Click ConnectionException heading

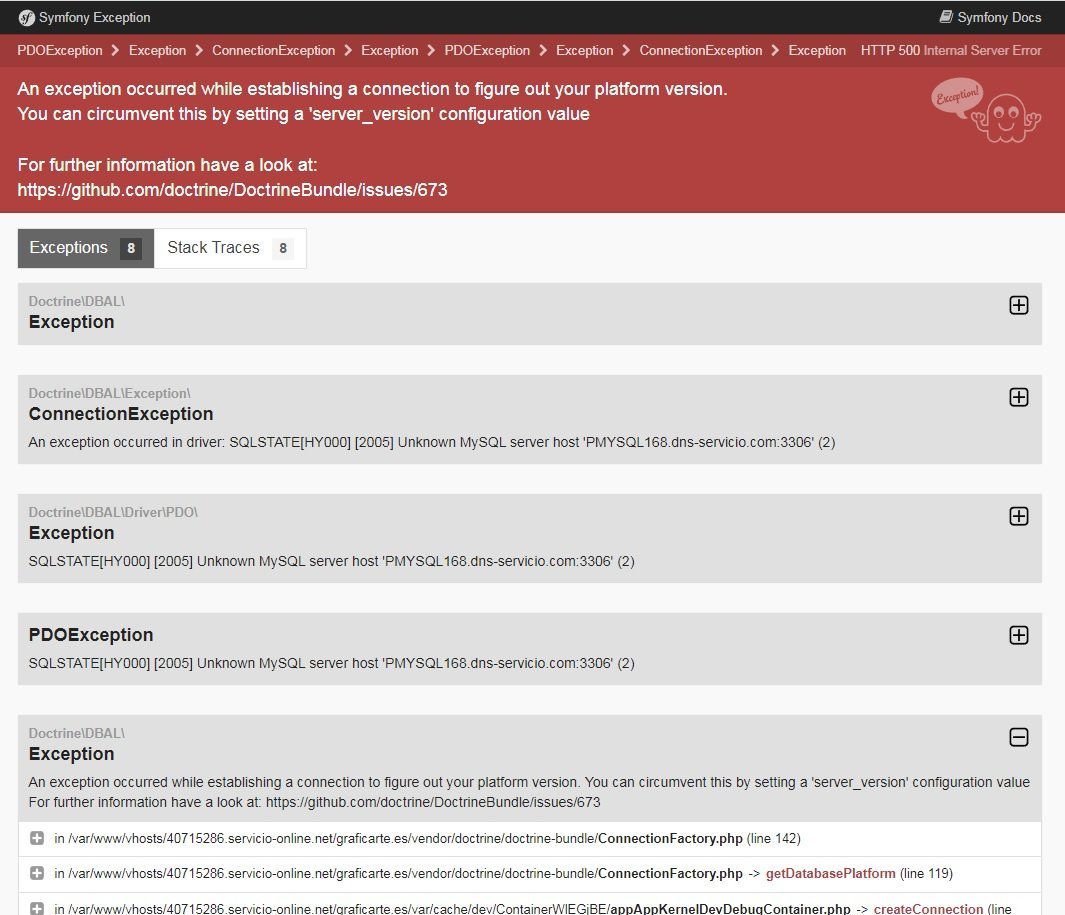point(121,414)
